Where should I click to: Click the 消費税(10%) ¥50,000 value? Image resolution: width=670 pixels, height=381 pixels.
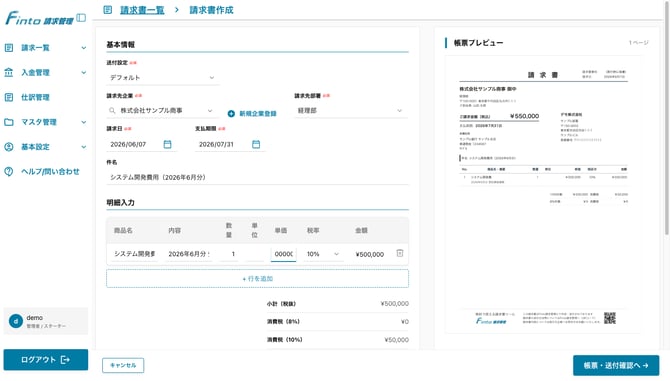click(396, 340)
